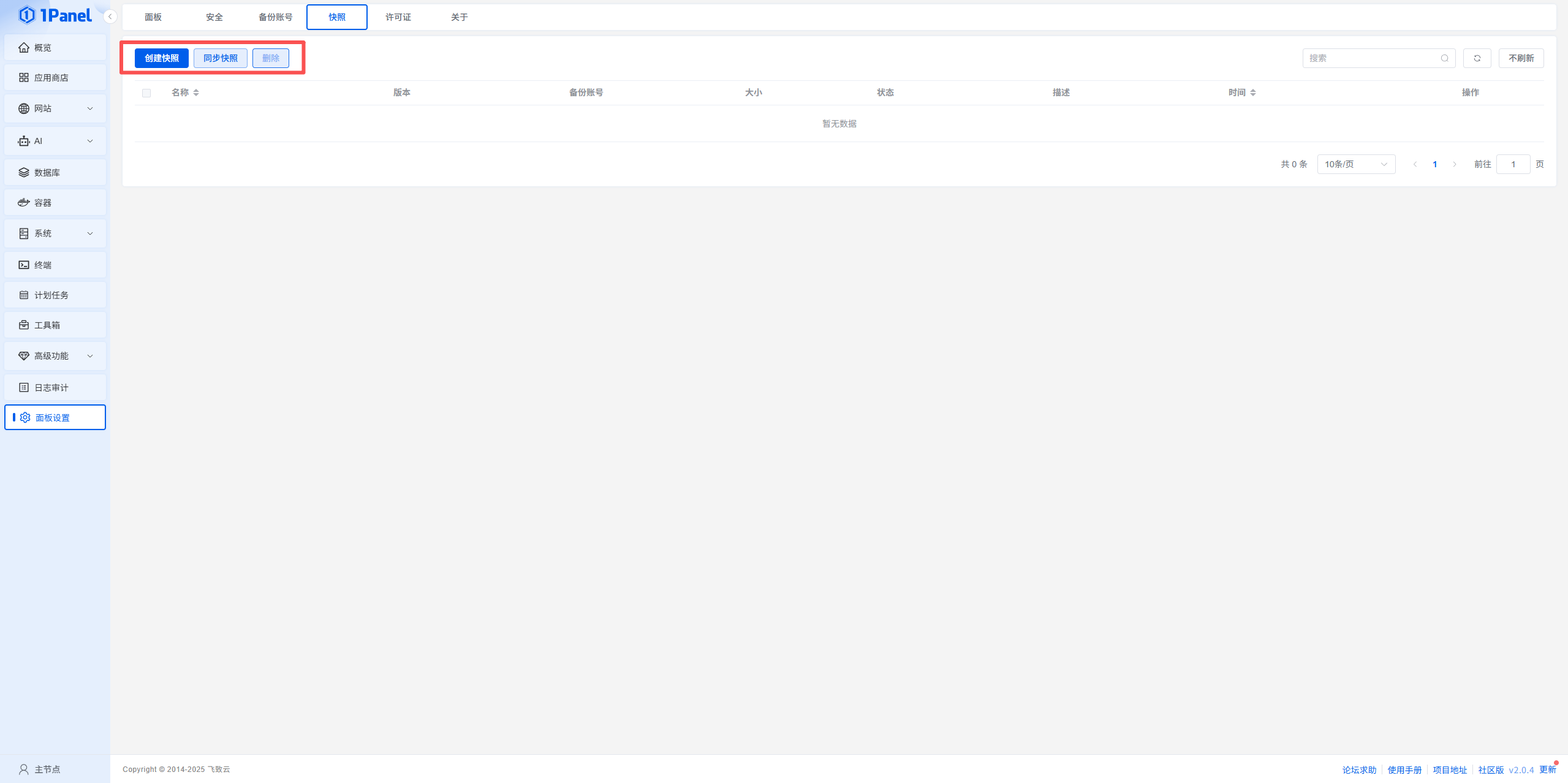Open the 10条/页 page size dropdown
The height and width of the screenshot is (783, 1568).
1355,164
